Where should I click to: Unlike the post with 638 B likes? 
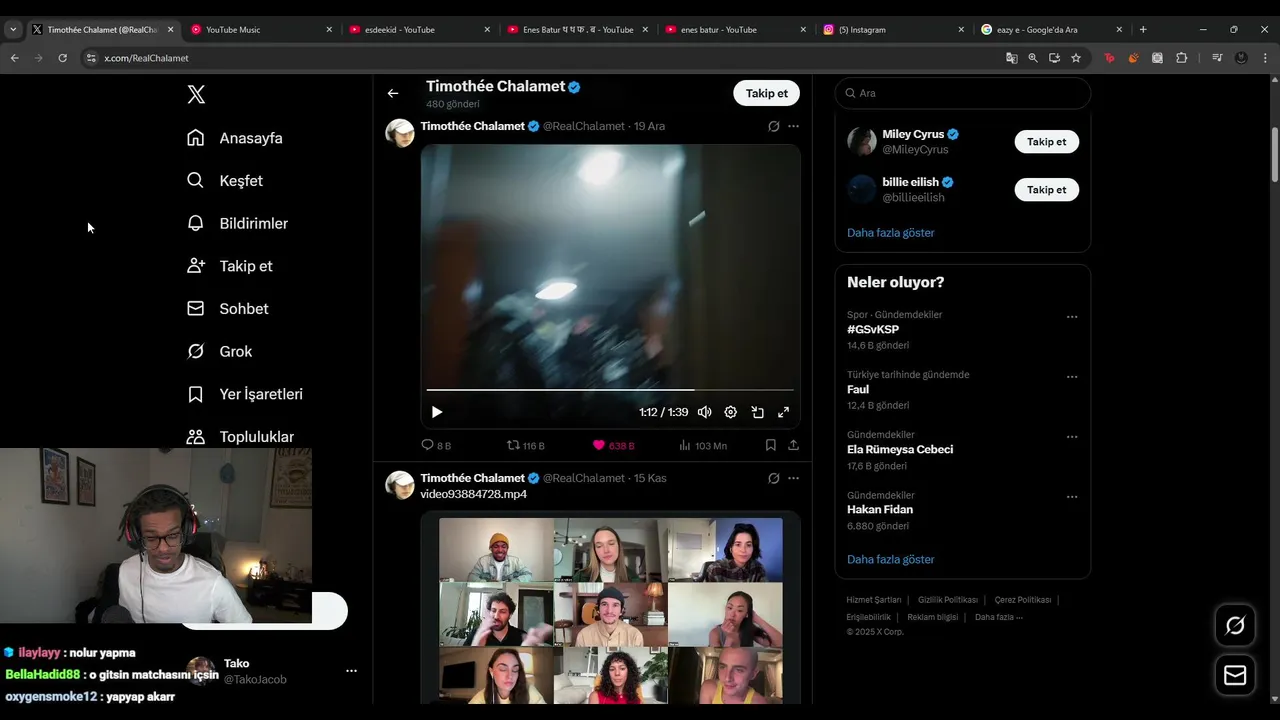point(614,445)
